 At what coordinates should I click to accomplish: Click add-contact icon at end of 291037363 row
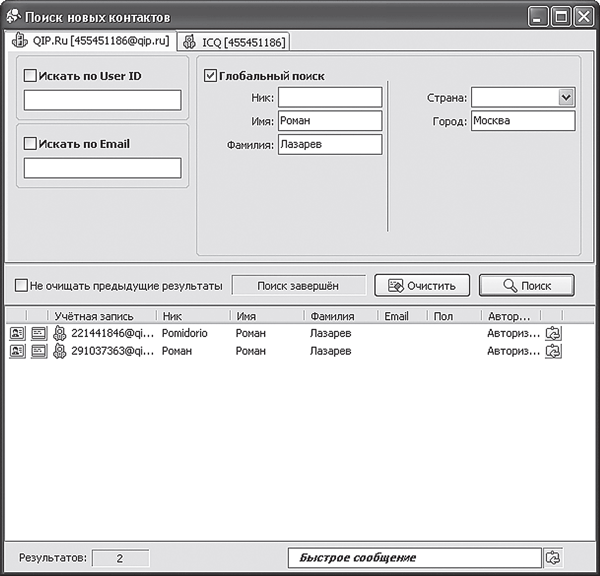[x=553, y=351]
